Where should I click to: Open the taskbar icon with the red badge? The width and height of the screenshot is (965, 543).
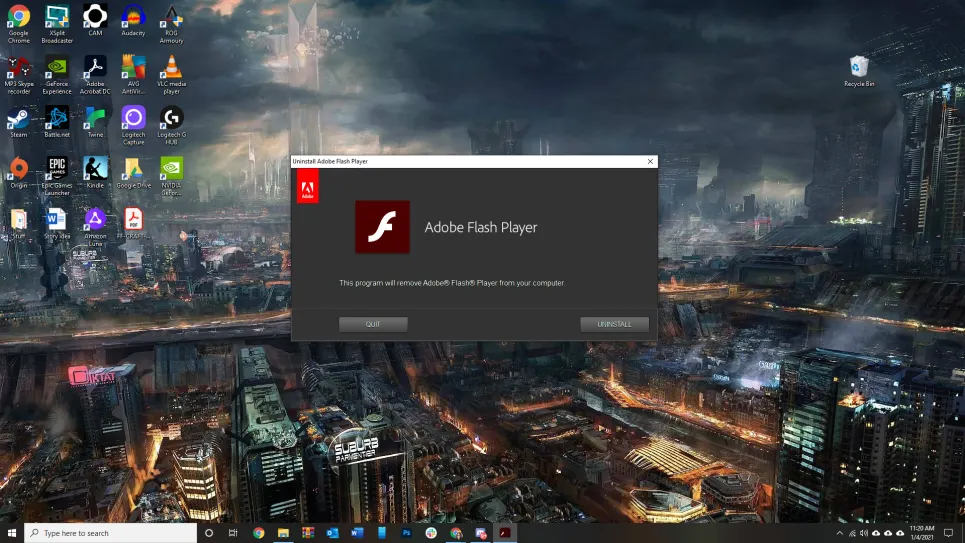coord(480,533)
